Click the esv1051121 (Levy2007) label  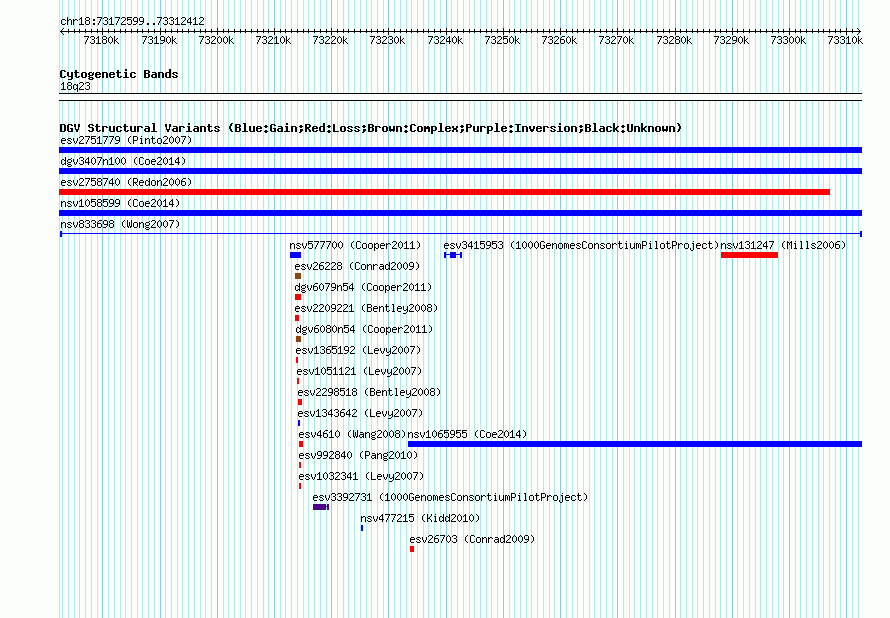click(x=359, y=371)
